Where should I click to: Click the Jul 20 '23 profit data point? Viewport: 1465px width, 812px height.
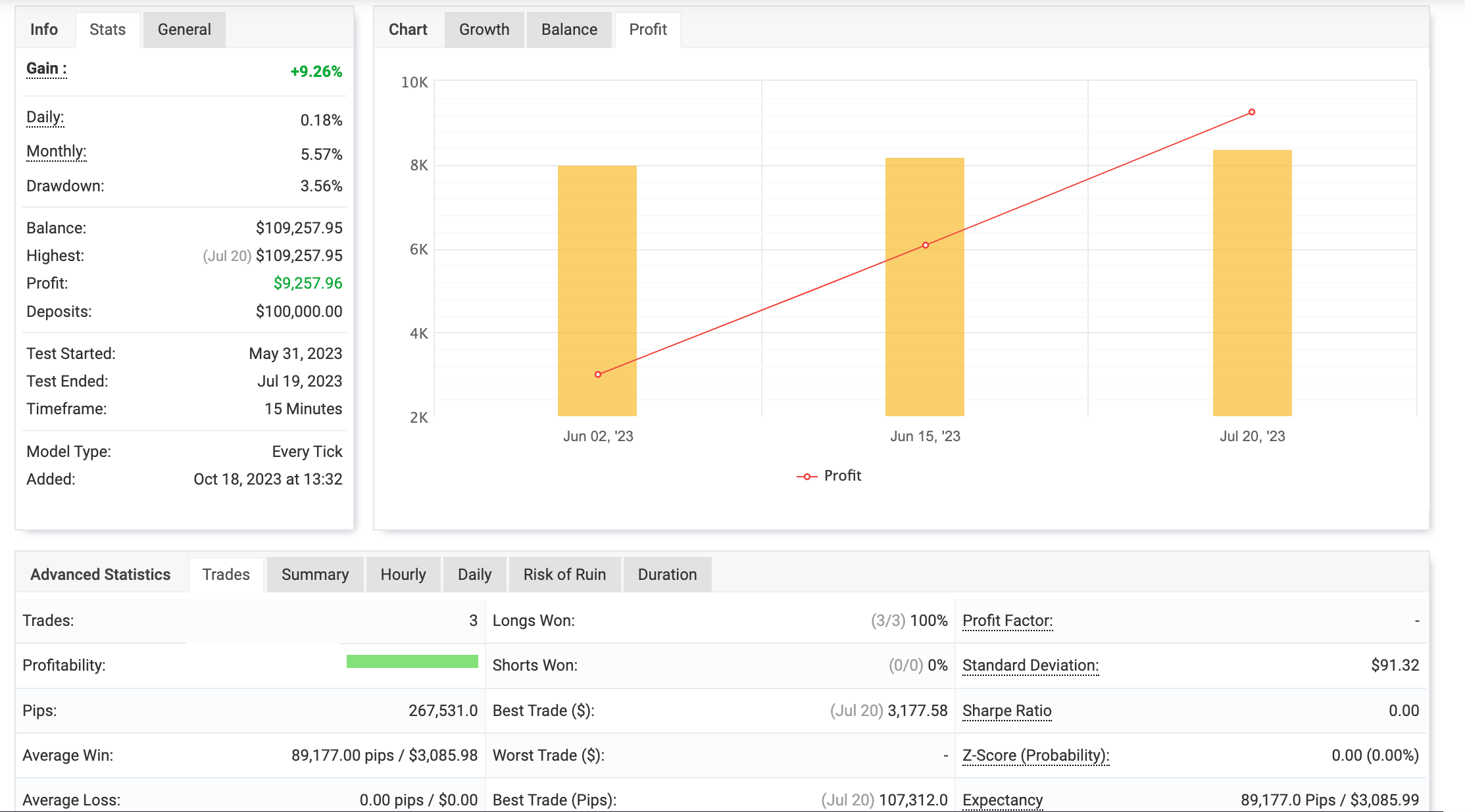pos(1252,112)
